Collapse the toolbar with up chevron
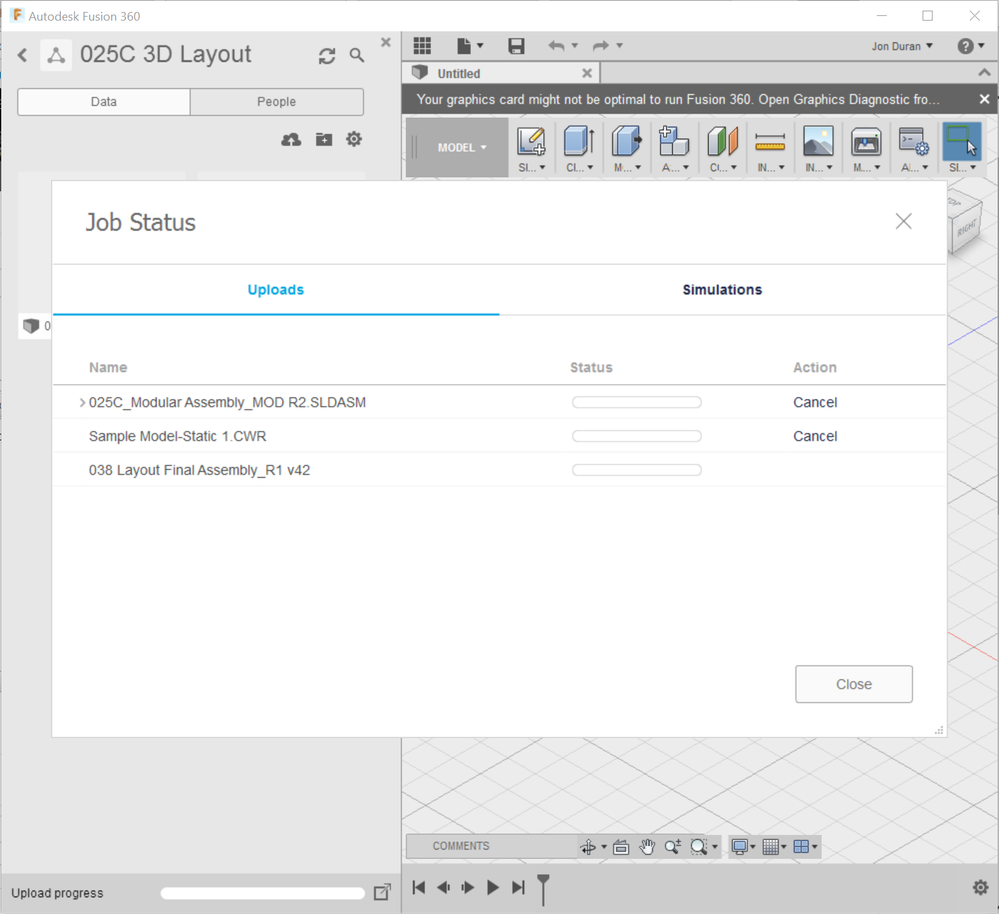The width and height of the screenshot is (999, 914). point(984,73)
